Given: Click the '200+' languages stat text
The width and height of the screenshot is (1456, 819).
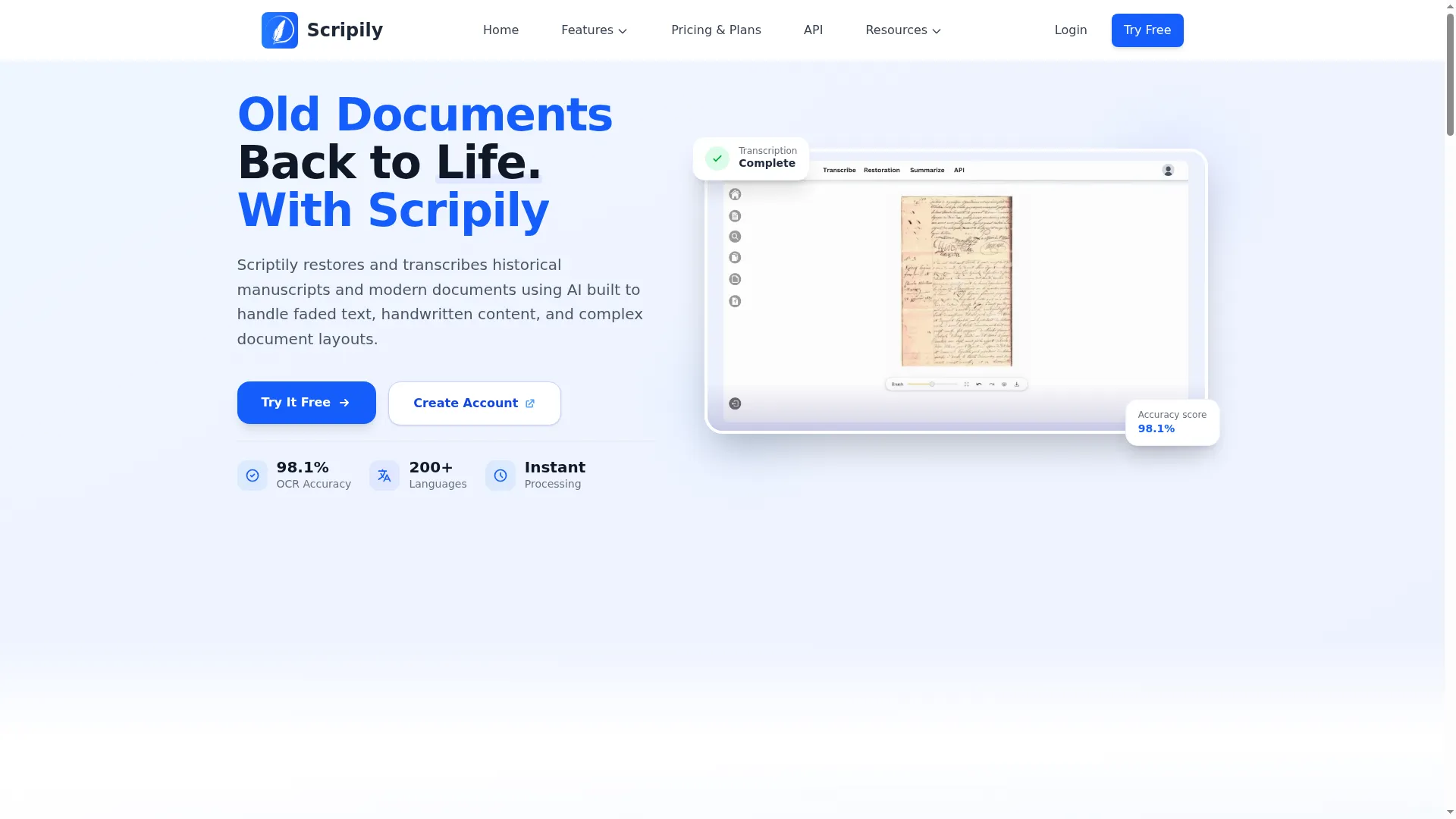Looking at the screenshot, I should click(x=431, y=468).
